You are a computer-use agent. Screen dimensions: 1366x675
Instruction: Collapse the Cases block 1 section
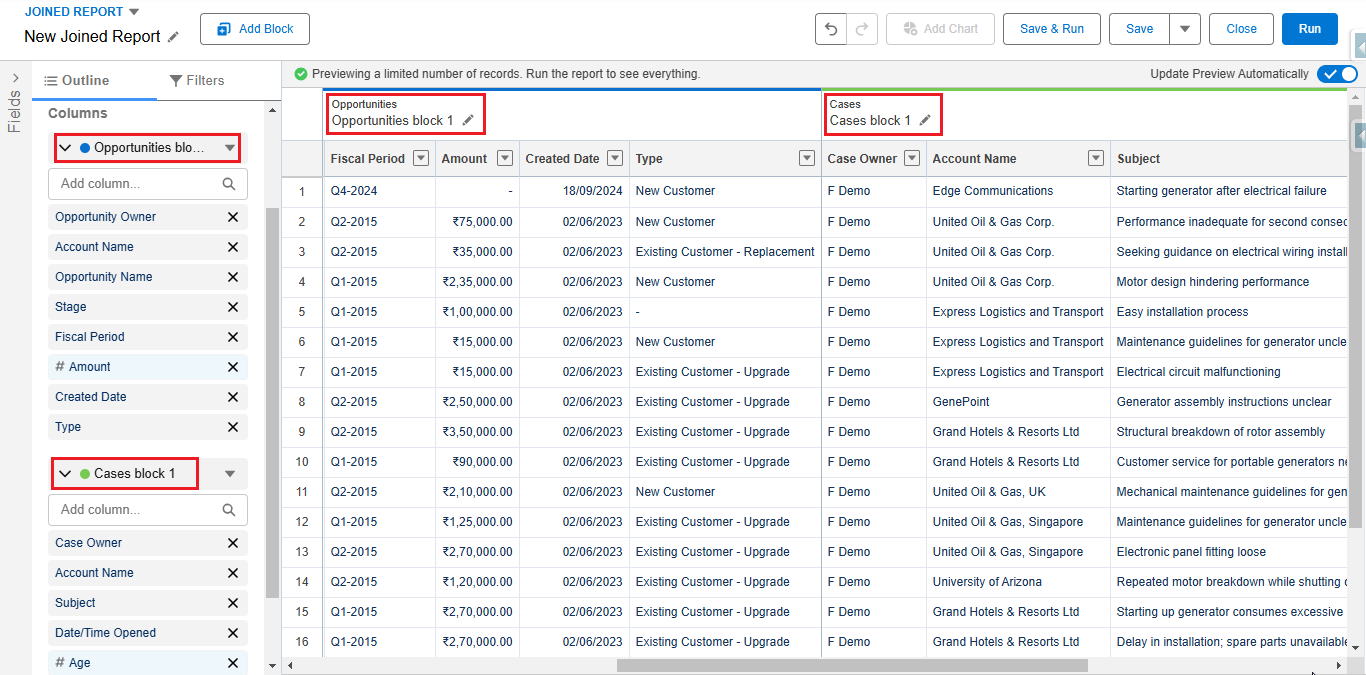coord(66,472)
